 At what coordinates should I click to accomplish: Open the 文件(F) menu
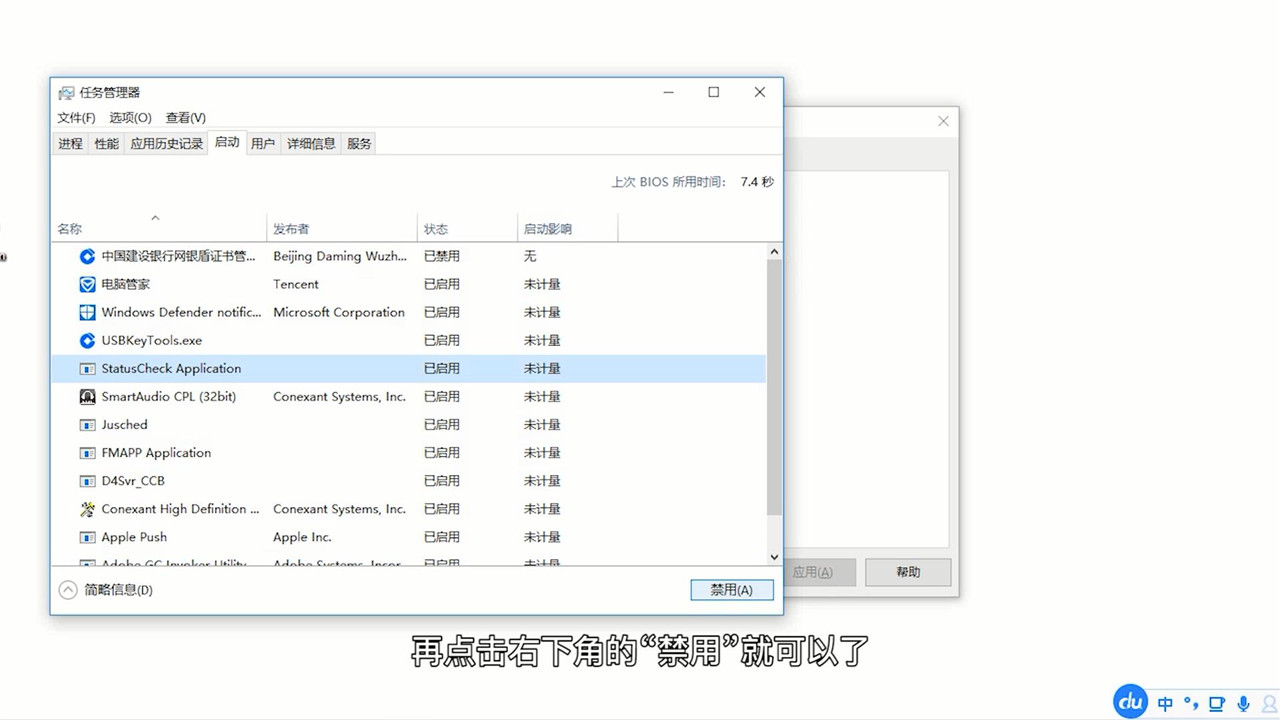pyautogui.click(x=76, y=118)
